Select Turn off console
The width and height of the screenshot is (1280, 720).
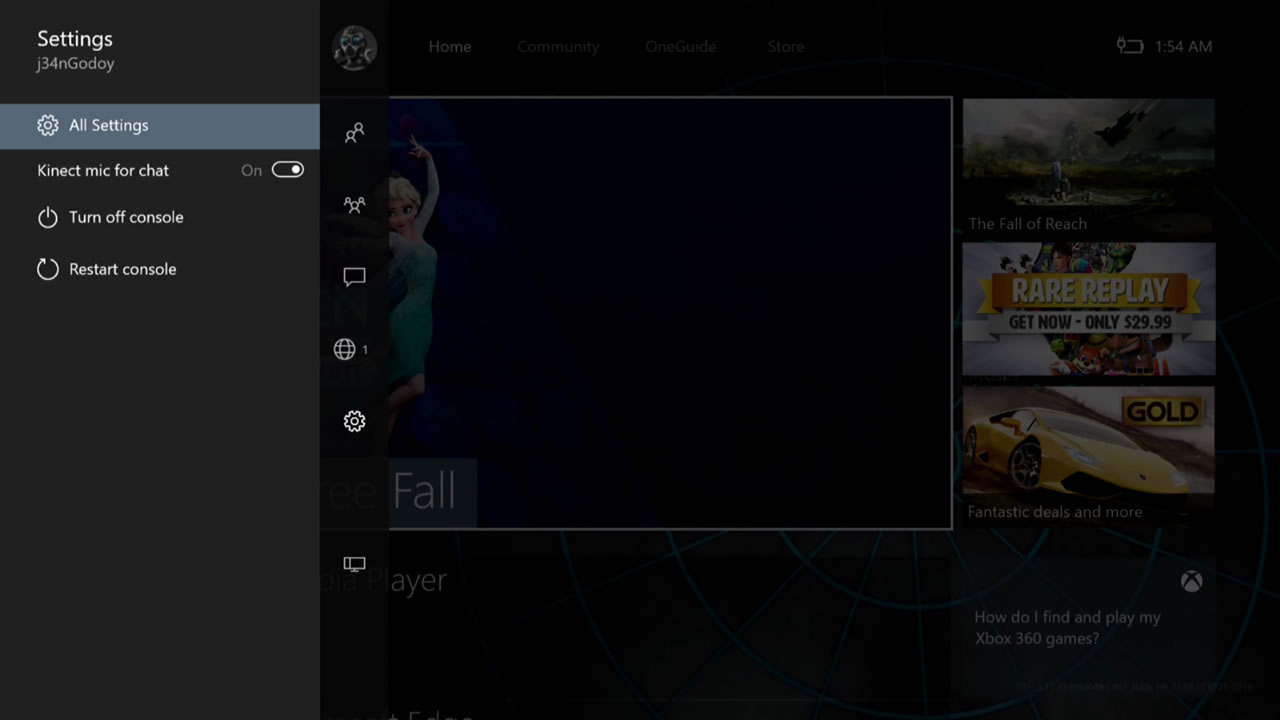(160, 218)
